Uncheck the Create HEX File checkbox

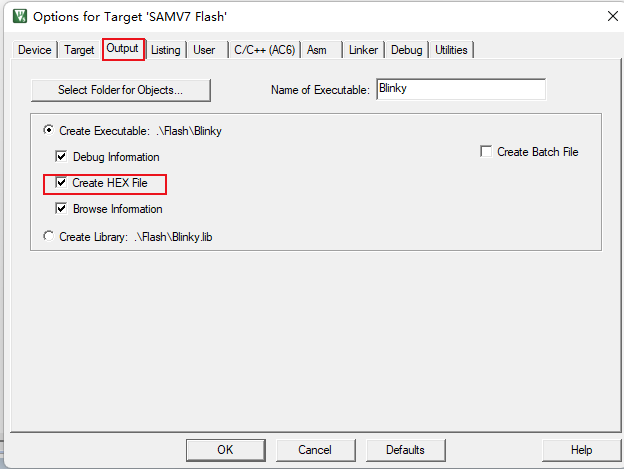coord(61,183)
